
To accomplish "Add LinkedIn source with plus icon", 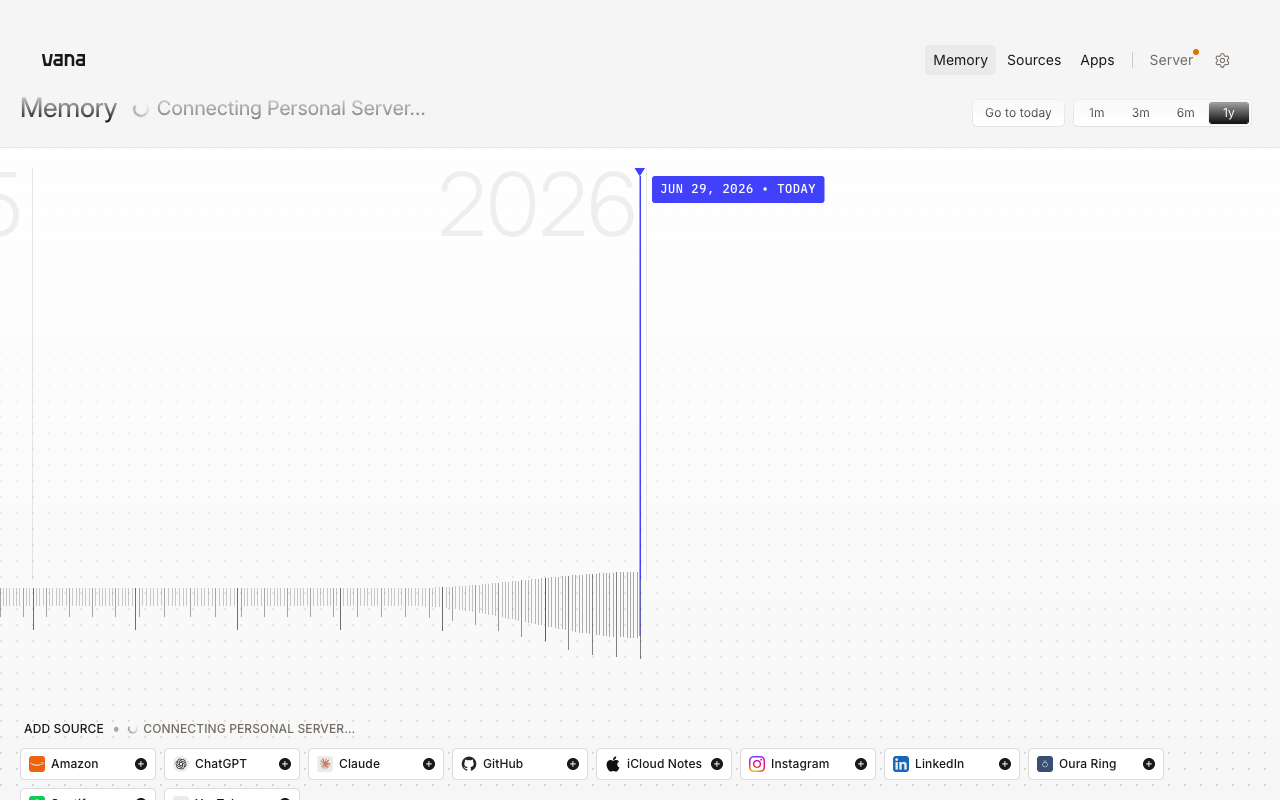I will [x=1005, y=764].
